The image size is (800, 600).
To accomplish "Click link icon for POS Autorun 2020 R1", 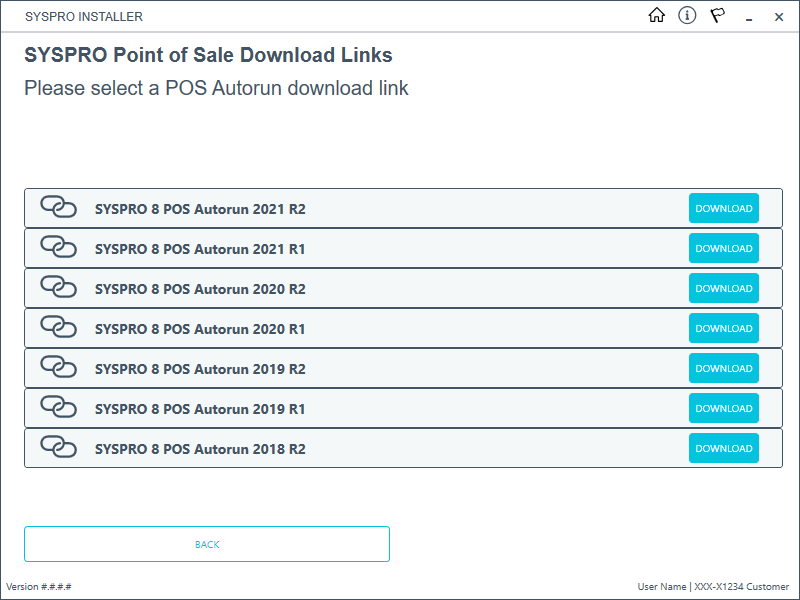I will point(58,327).
